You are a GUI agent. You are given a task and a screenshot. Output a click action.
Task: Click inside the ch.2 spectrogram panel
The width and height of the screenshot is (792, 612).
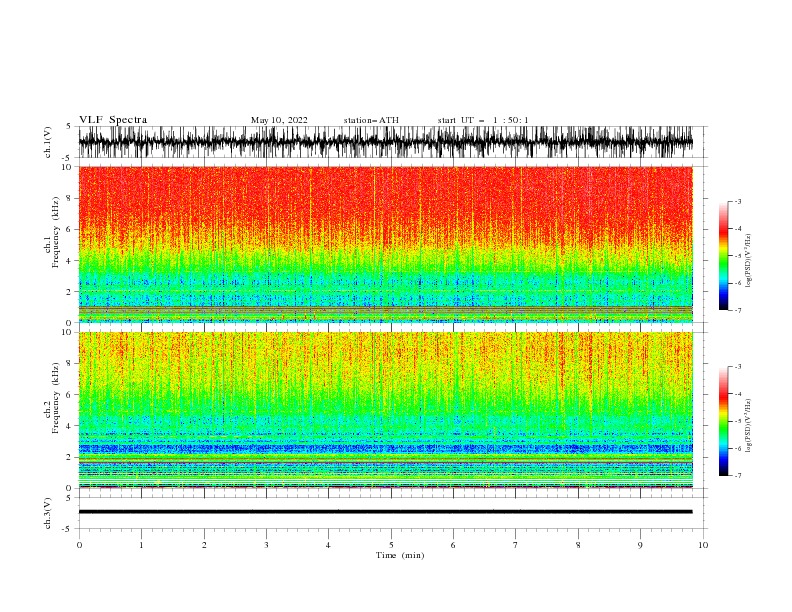[385, 410]
